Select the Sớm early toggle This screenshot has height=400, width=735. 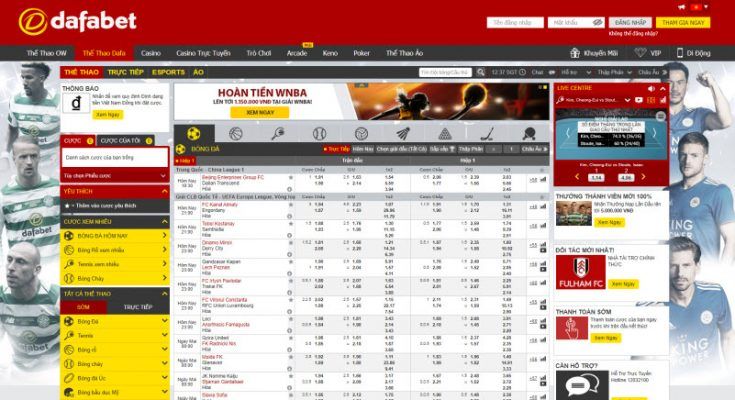[x=83, y=307]
